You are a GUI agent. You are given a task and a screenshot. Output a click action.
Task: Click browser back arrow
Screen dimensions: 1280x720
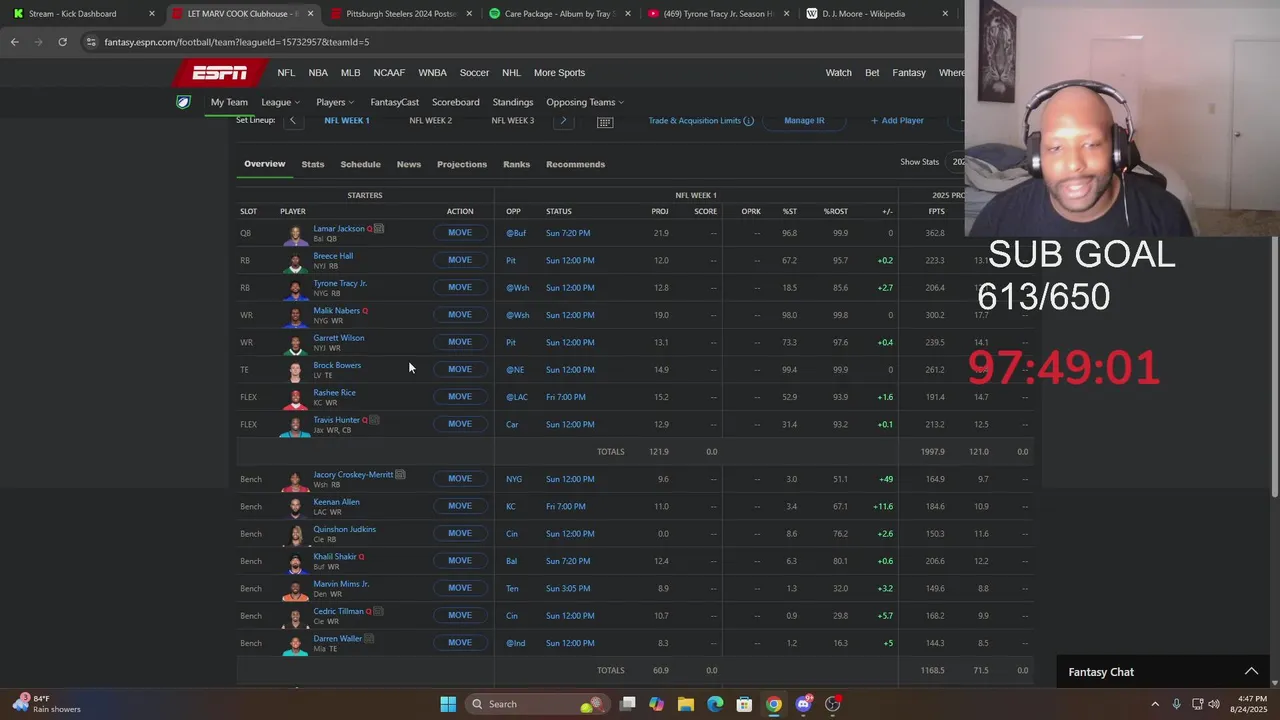pos(14,42)
